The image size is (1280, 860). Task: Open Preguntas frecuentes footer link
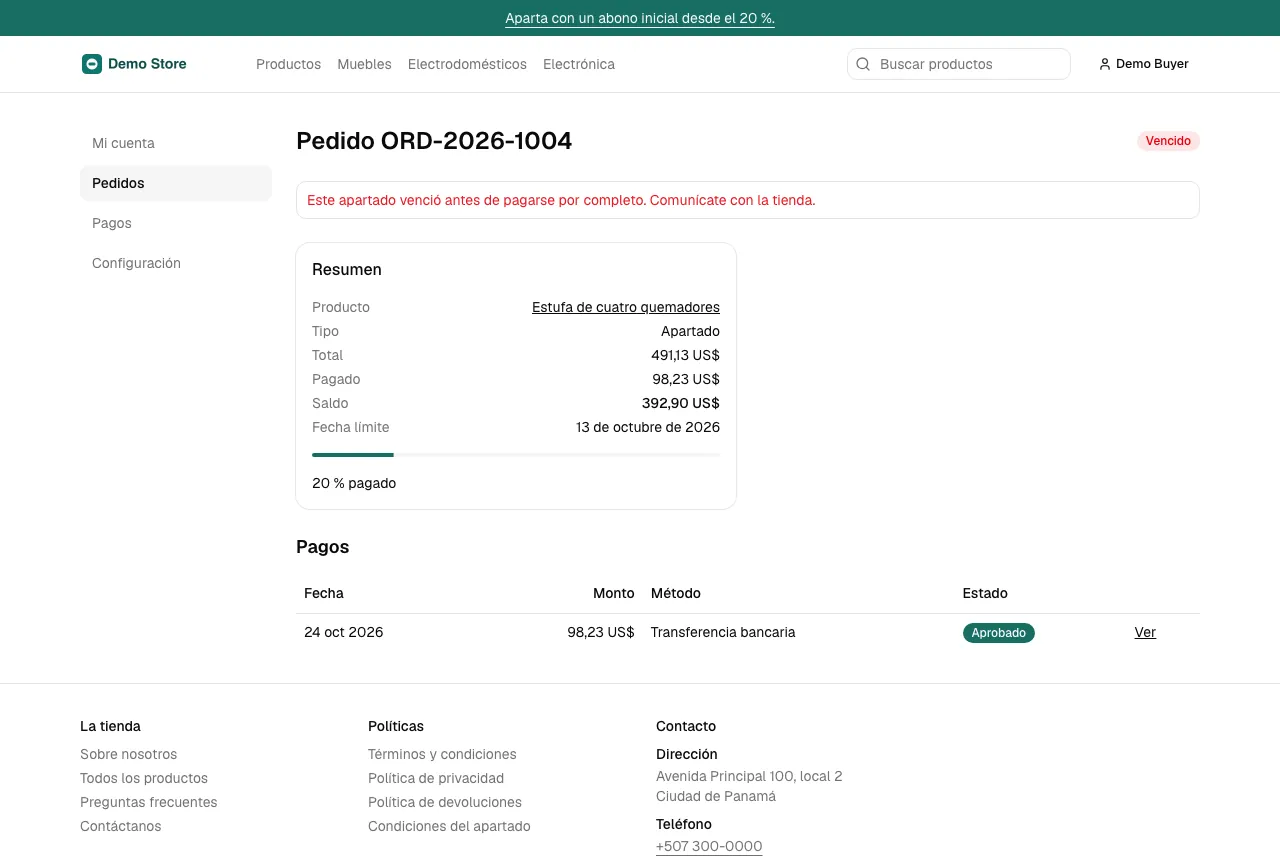pos(148,802)
